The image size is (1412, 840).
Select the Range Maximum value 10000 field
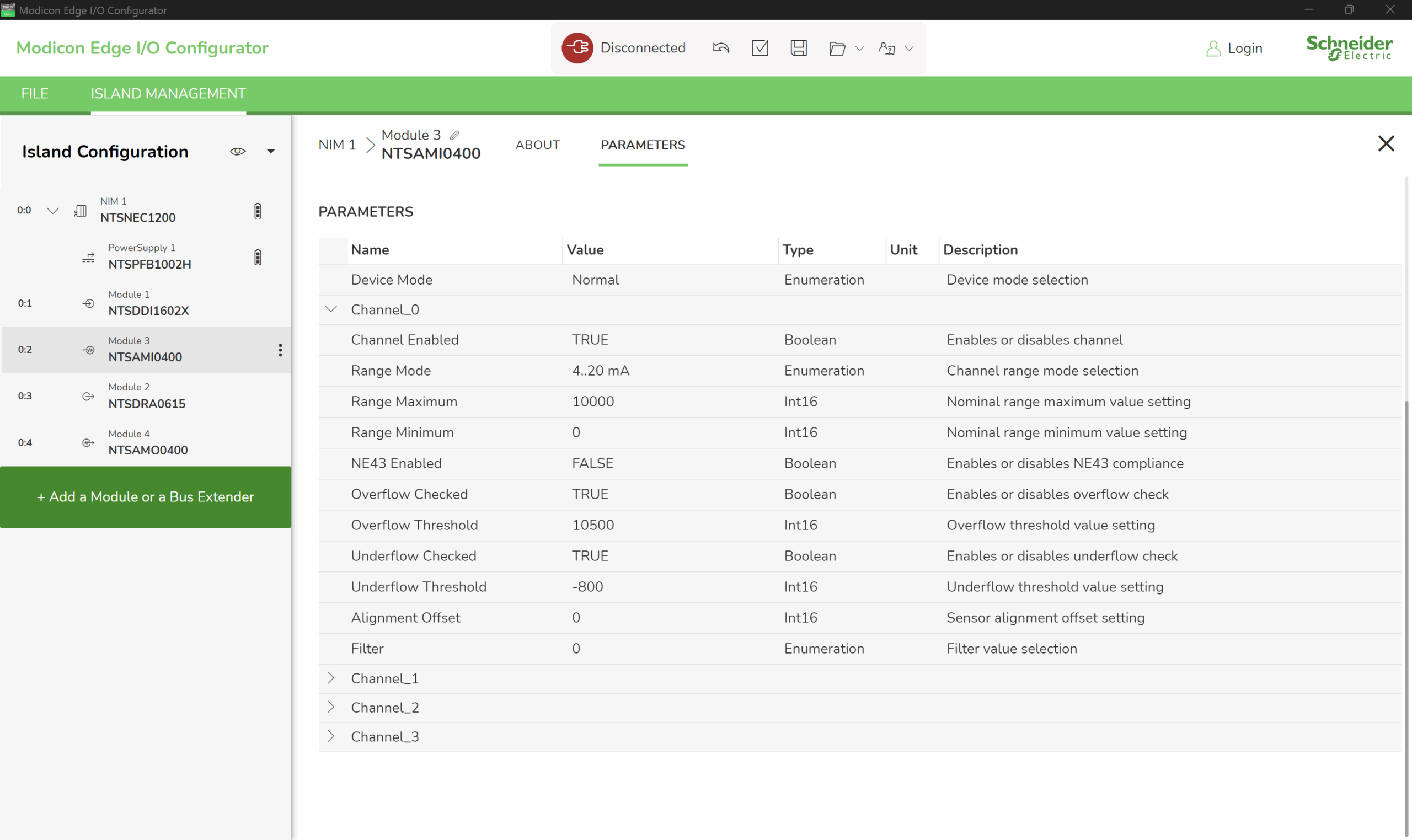[592, 402]
